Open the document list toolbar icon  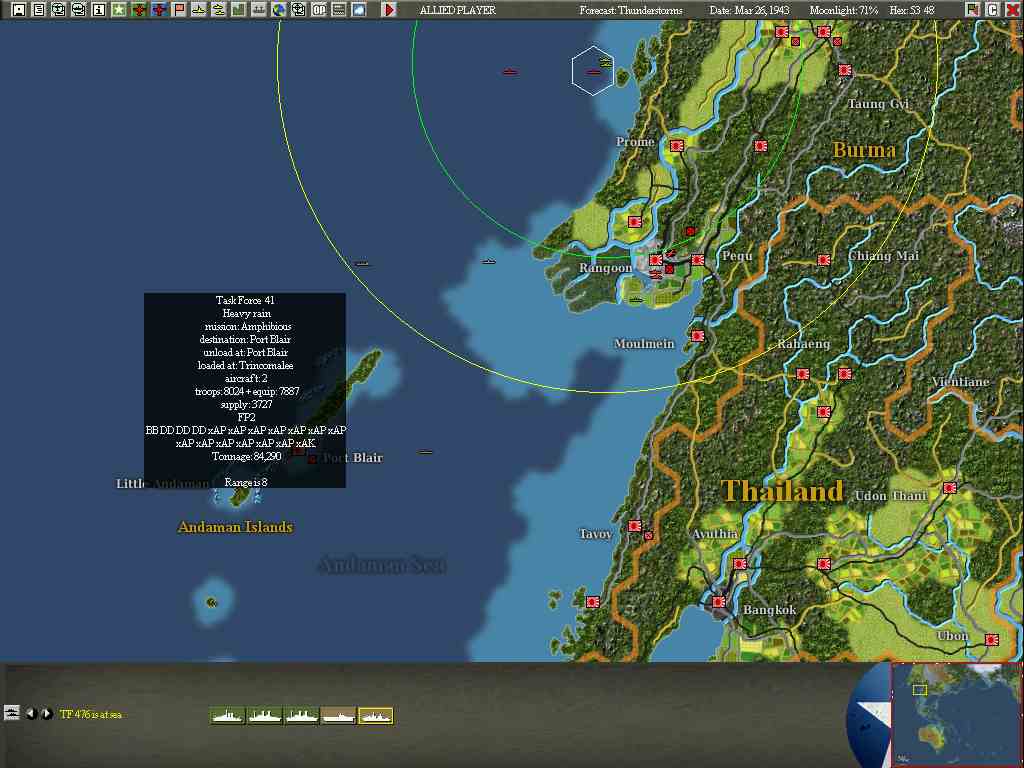39,10
